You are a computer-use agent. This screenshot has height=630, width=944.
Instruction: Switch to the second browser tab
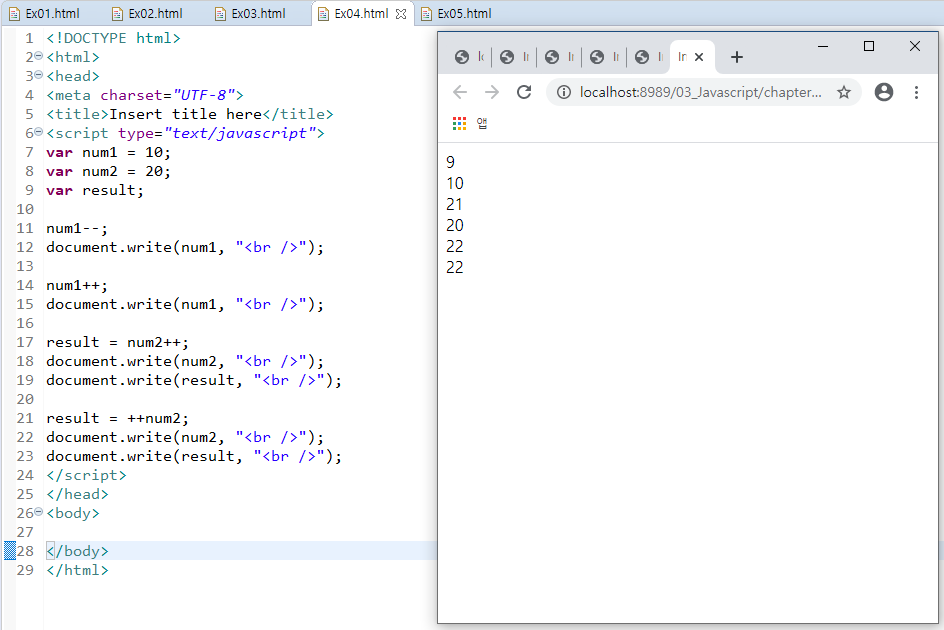514,57
